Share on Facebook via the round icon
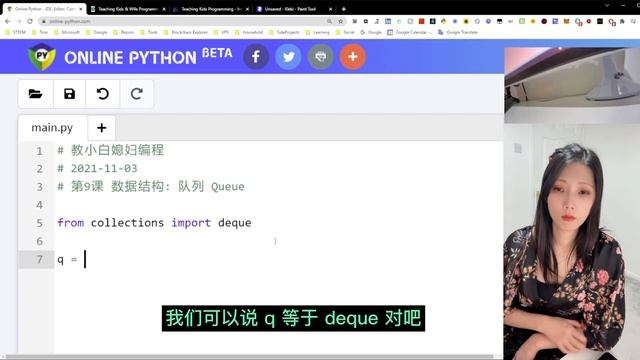Viewport: 640px width, 360px height. click(256, 56)
